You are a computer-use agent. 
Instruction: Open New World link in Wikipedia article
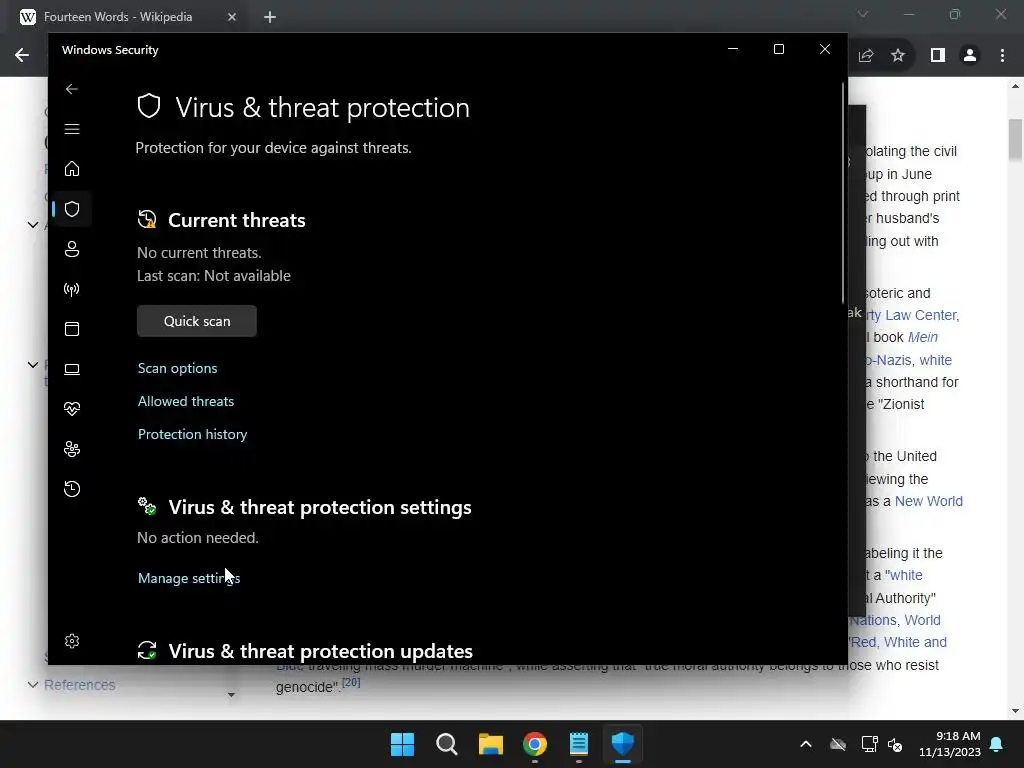click(x=929, y=501)
